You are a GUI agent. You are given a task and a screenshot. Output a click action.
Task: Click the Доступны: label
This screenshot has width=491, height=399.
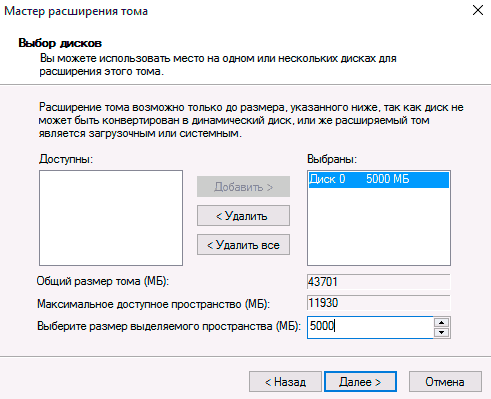pos(66,159)
